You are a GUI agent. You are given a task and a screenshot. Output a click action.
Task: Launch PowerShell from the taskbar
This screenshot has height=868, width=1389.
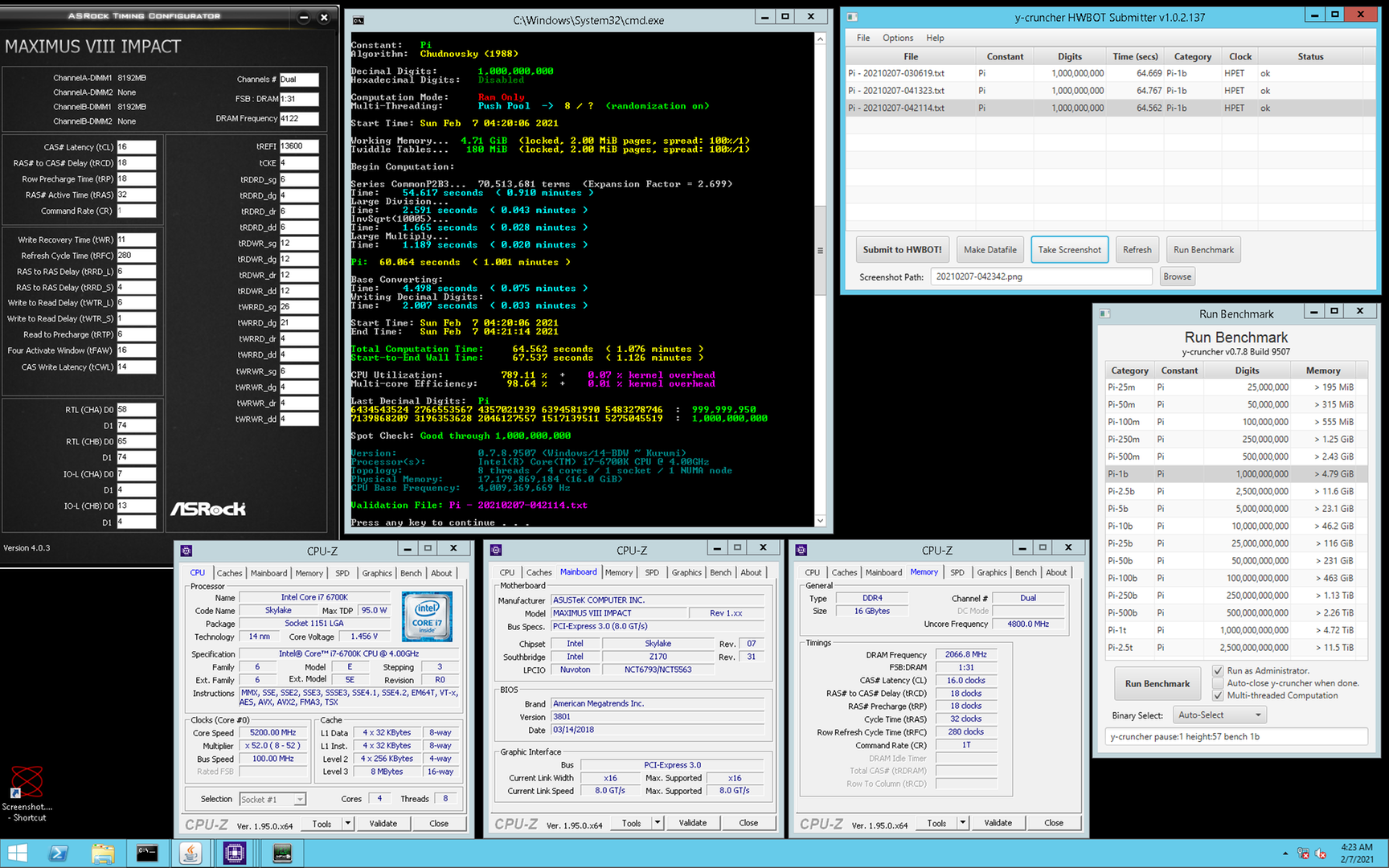[x=58, y=853]
